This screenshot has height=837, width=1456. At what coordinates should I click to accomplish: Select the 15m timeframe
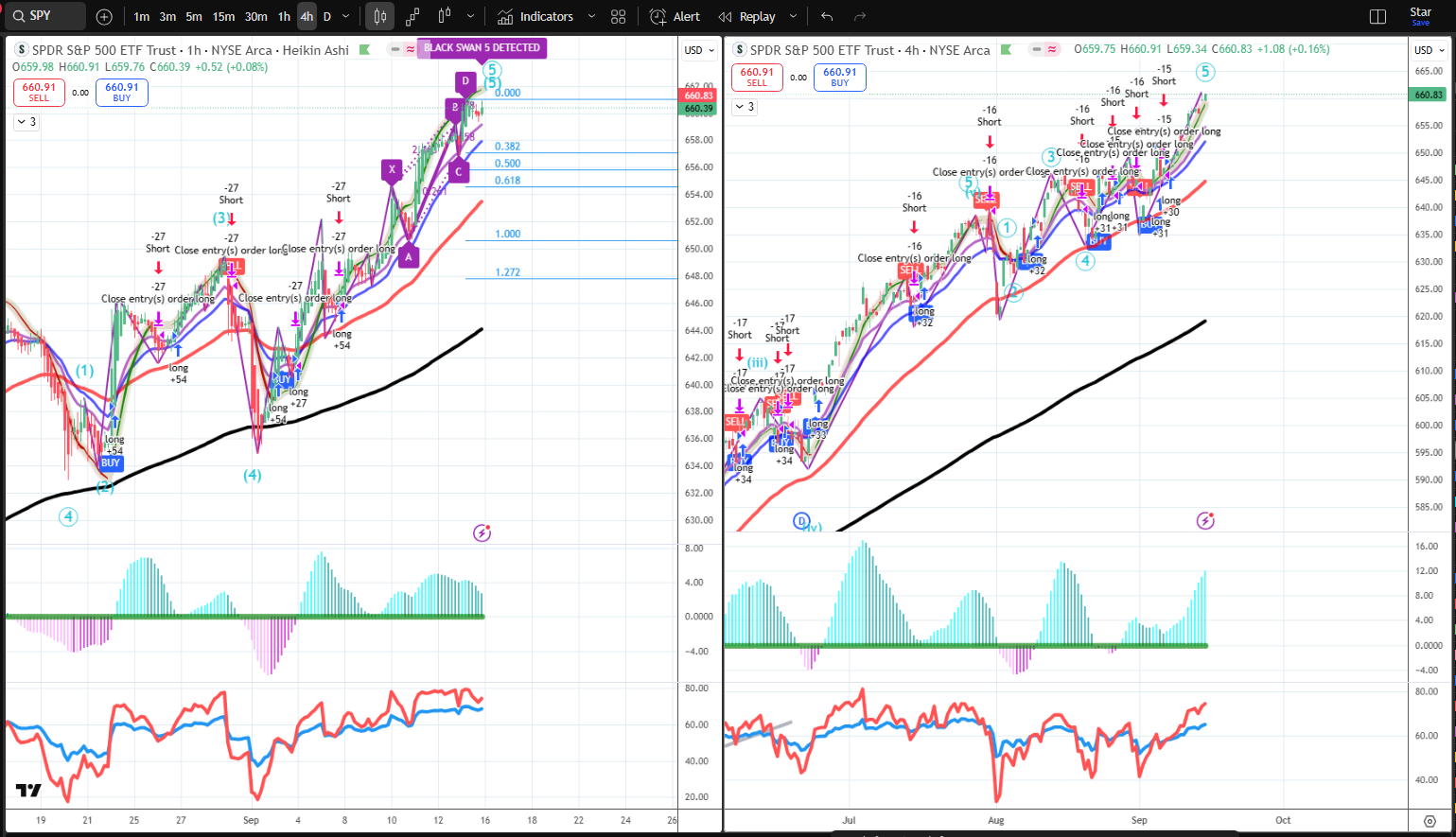pos(223,16)
